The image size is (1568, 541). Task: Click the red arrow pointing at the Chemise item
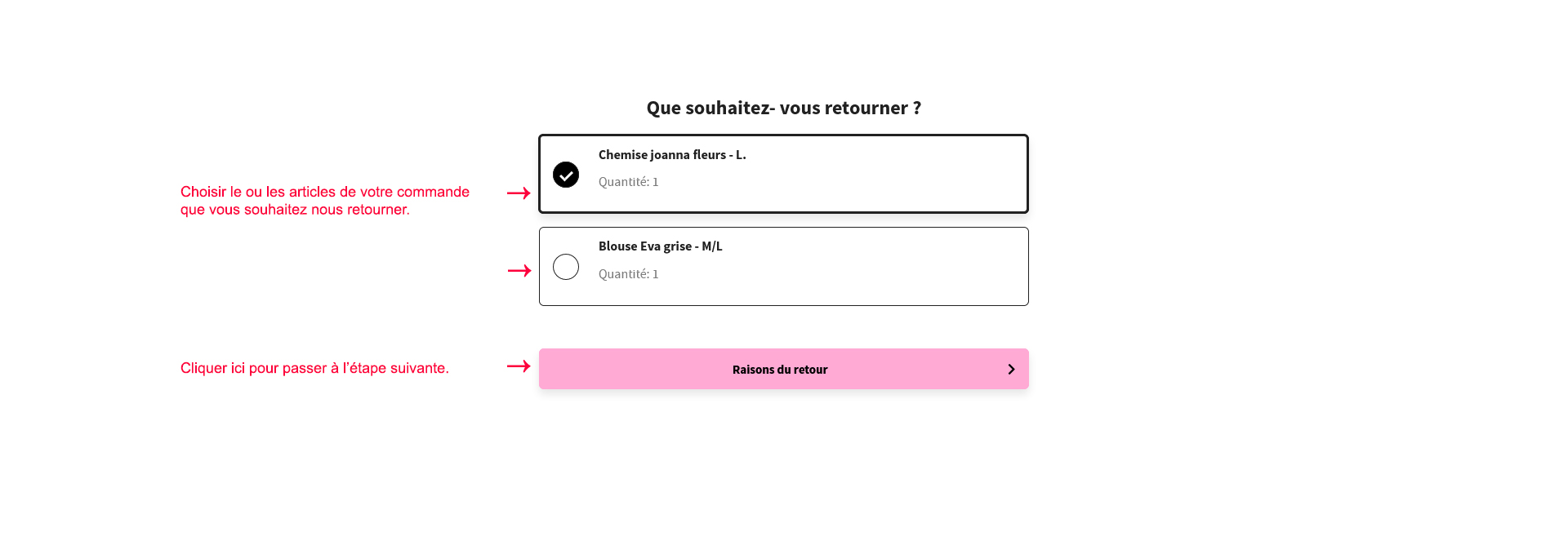click(x=519, y=193)
